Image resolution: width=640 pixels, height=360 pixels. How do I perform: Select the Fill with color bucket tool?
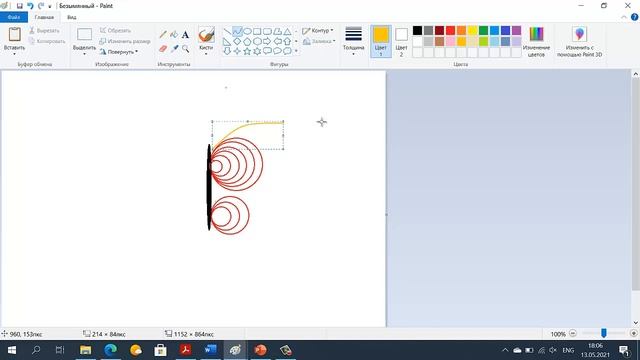pos(174,35)
